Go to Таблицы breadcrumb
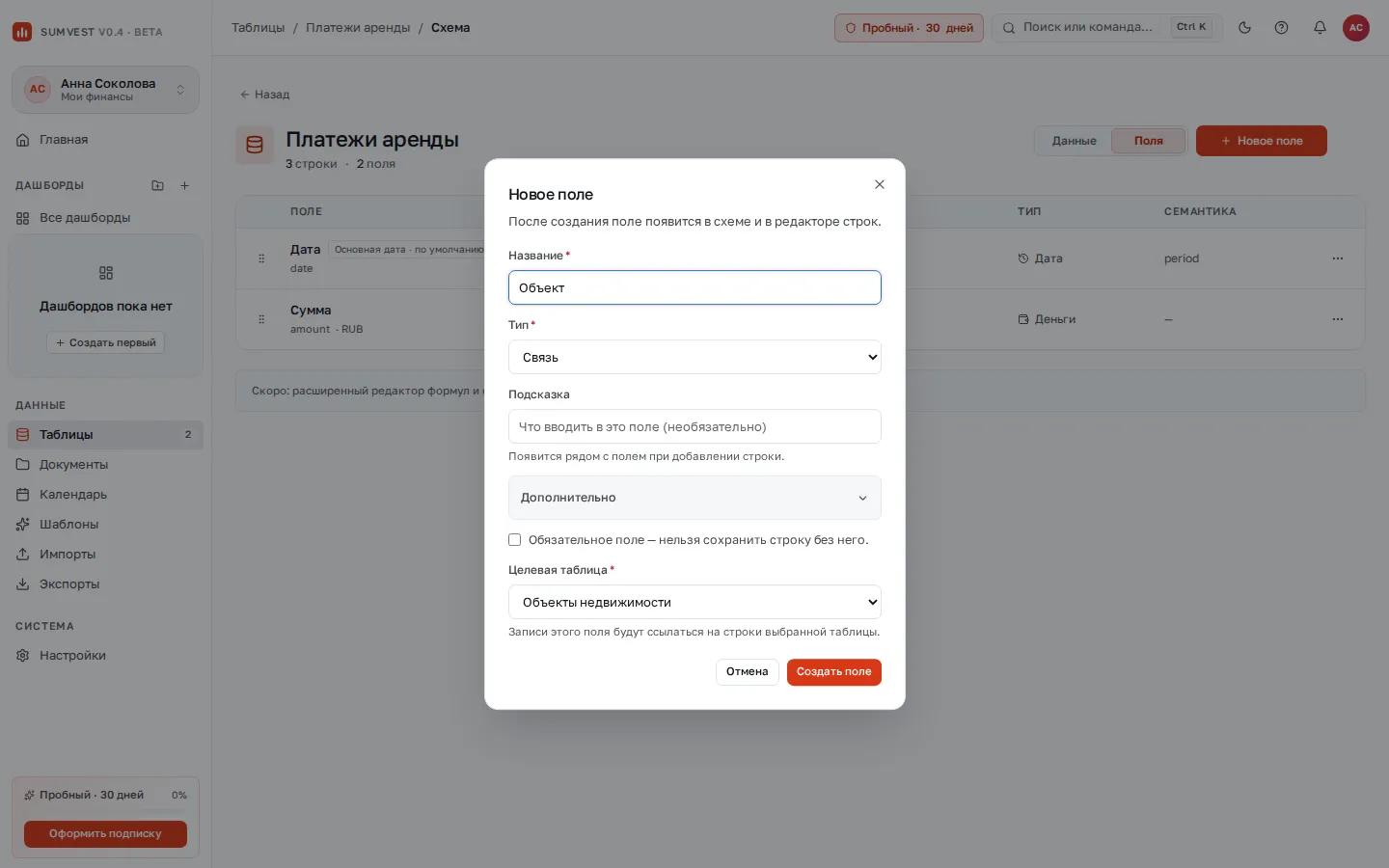This screenshot has width=1389, height=868. pos(258,28)
